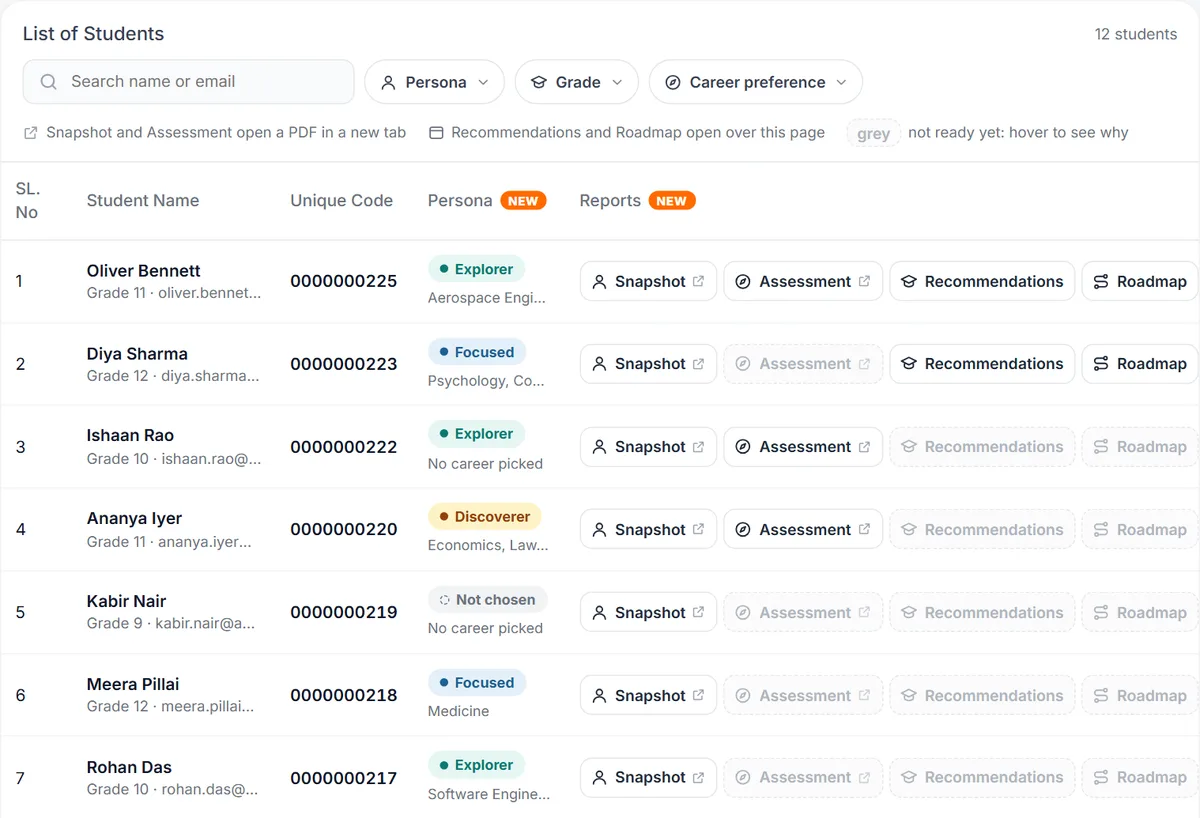Click the Explorer badge for Oliver Bennett
Screen dimensions: 1200x818
coord(476,269)
